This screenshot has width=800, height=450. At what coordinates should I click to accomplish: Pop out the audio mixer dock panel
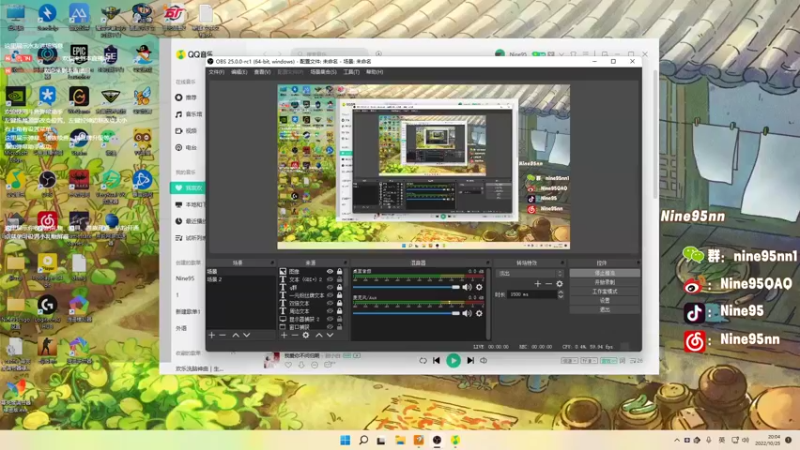pos(487,263)
